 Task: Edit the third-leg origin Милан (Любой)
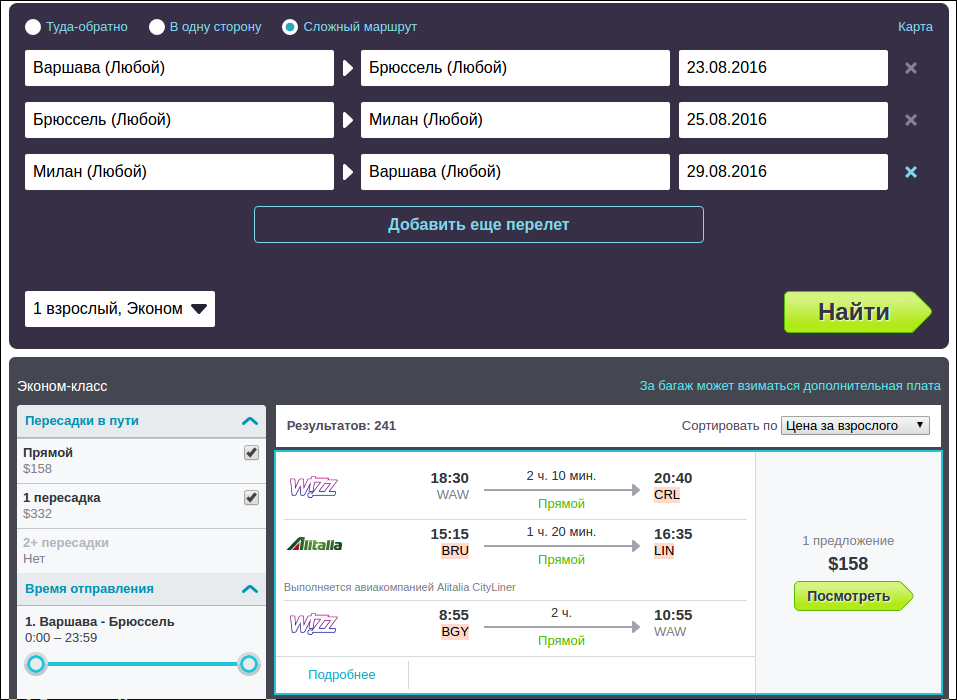179,171
